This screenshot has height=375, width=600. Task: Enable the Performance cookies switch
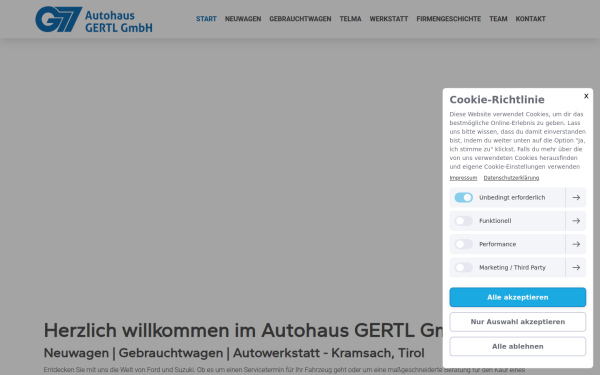pos(463,244)
